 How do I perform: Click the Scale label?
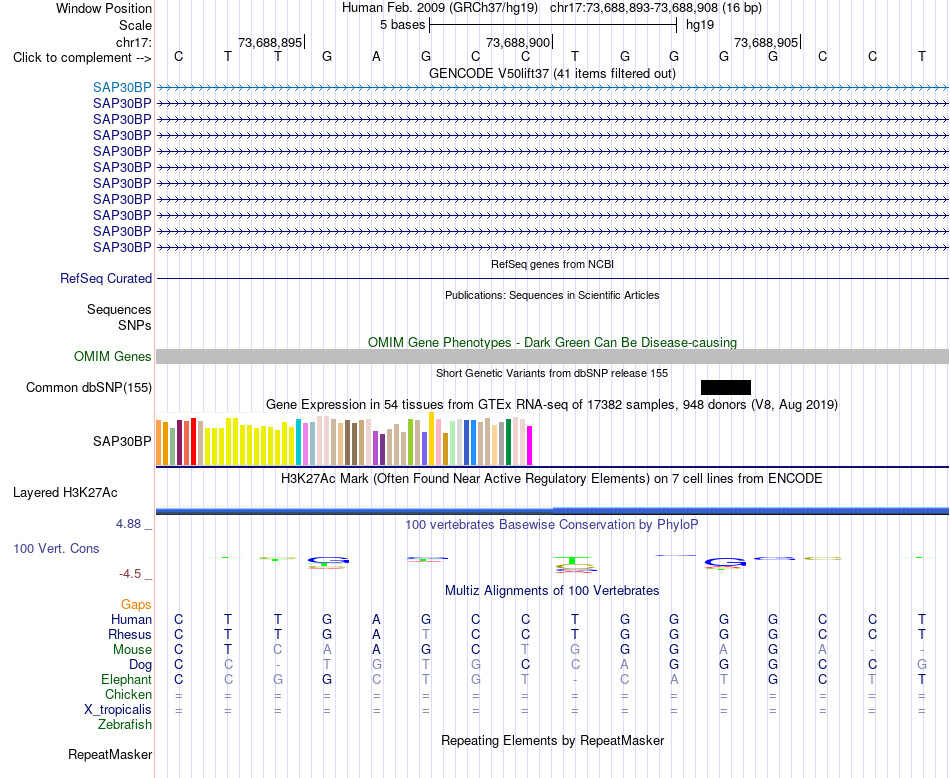point(135,25)
